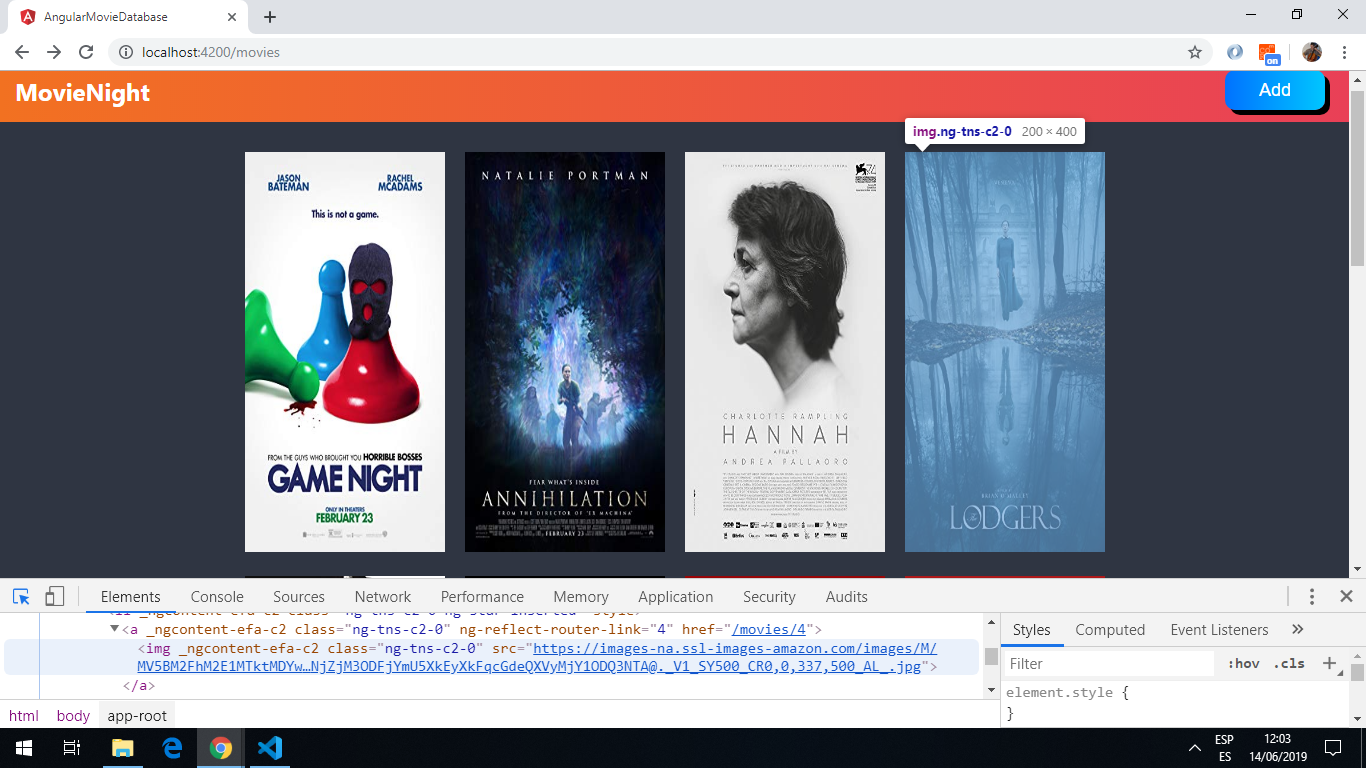Show more Styles pane tabs chevron
Viewport: 1366px width, 768px height.
(x=1298, y=630)
